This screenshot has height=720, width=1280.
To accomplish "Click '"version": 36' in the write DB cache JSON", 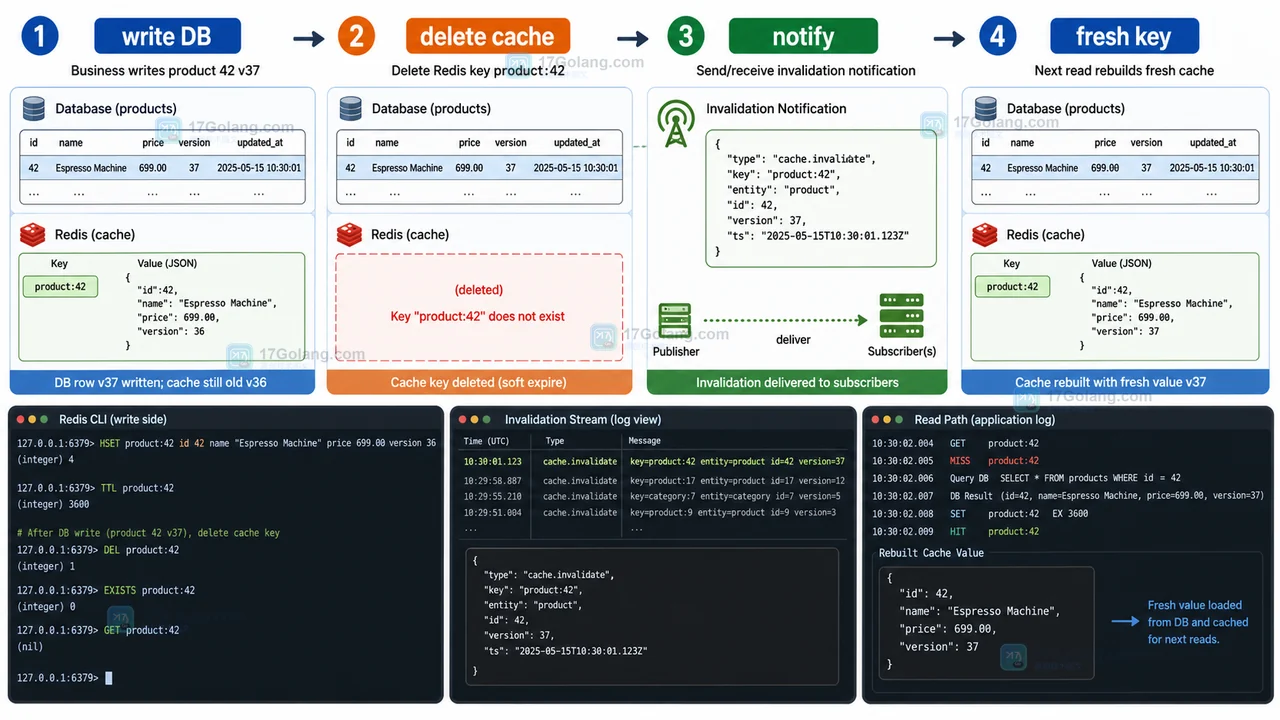I will 170,331.
